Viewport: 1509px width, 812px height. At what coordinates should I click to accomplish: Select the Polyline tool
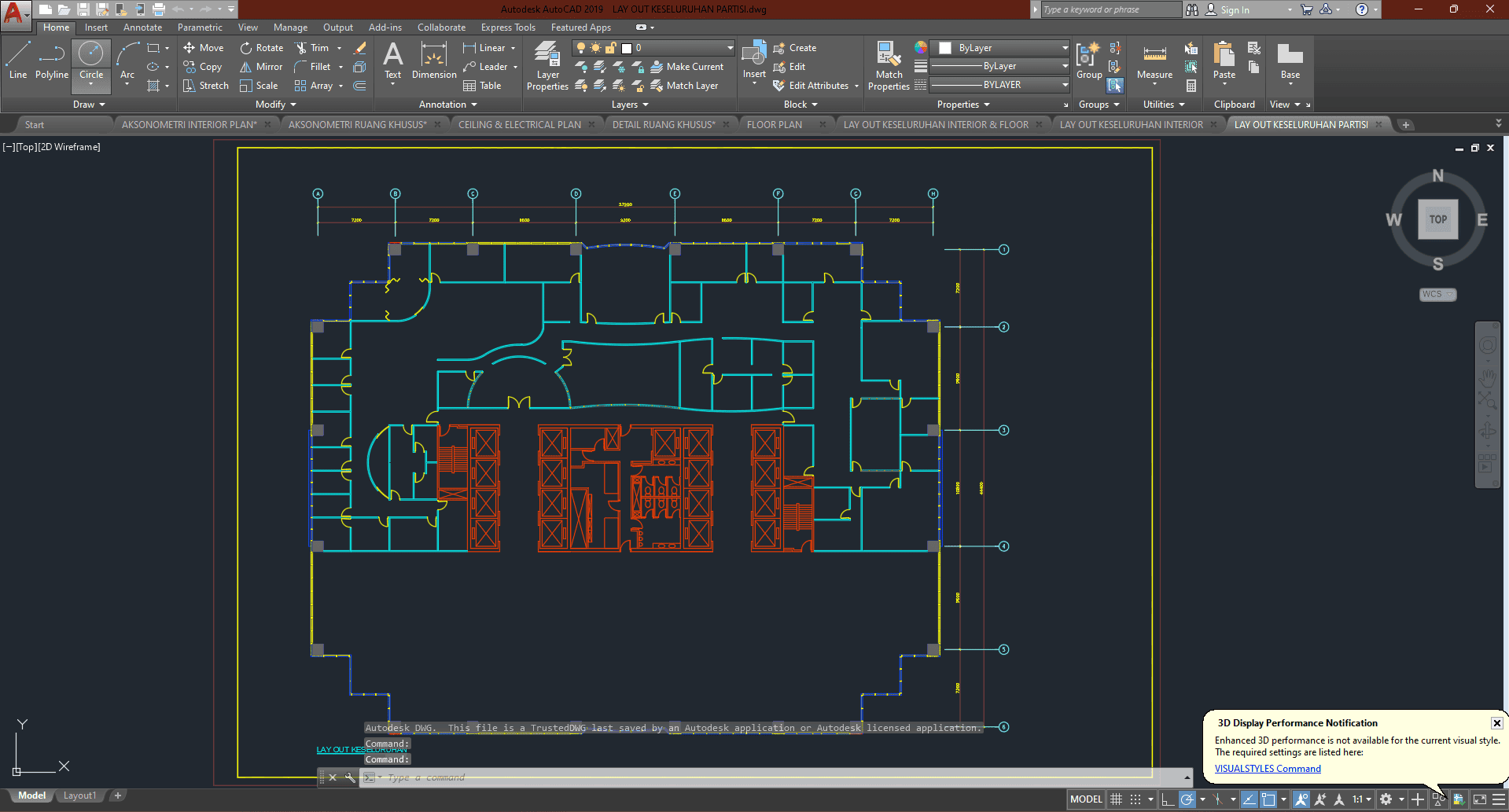(52, 61)
